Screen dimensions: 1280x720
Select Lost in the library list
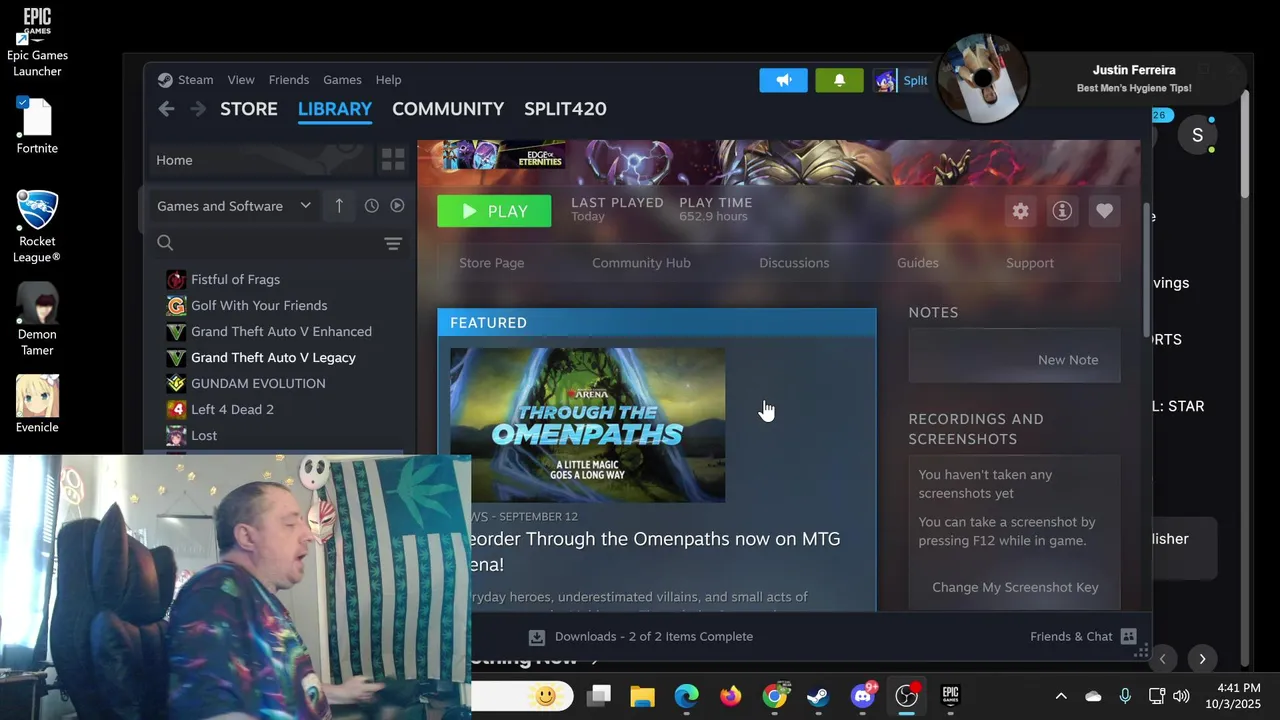(x=204, y=435)
